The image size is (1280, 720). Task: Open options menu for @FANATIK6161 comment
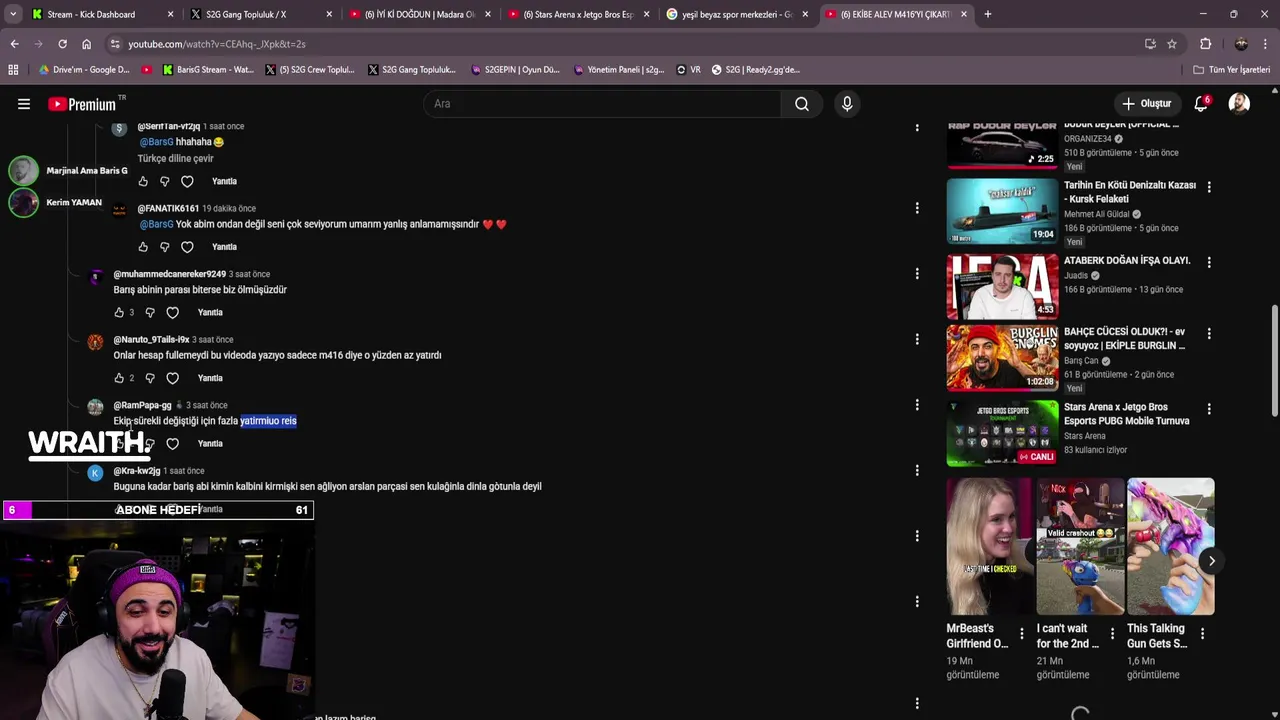[x=917, y=208]
